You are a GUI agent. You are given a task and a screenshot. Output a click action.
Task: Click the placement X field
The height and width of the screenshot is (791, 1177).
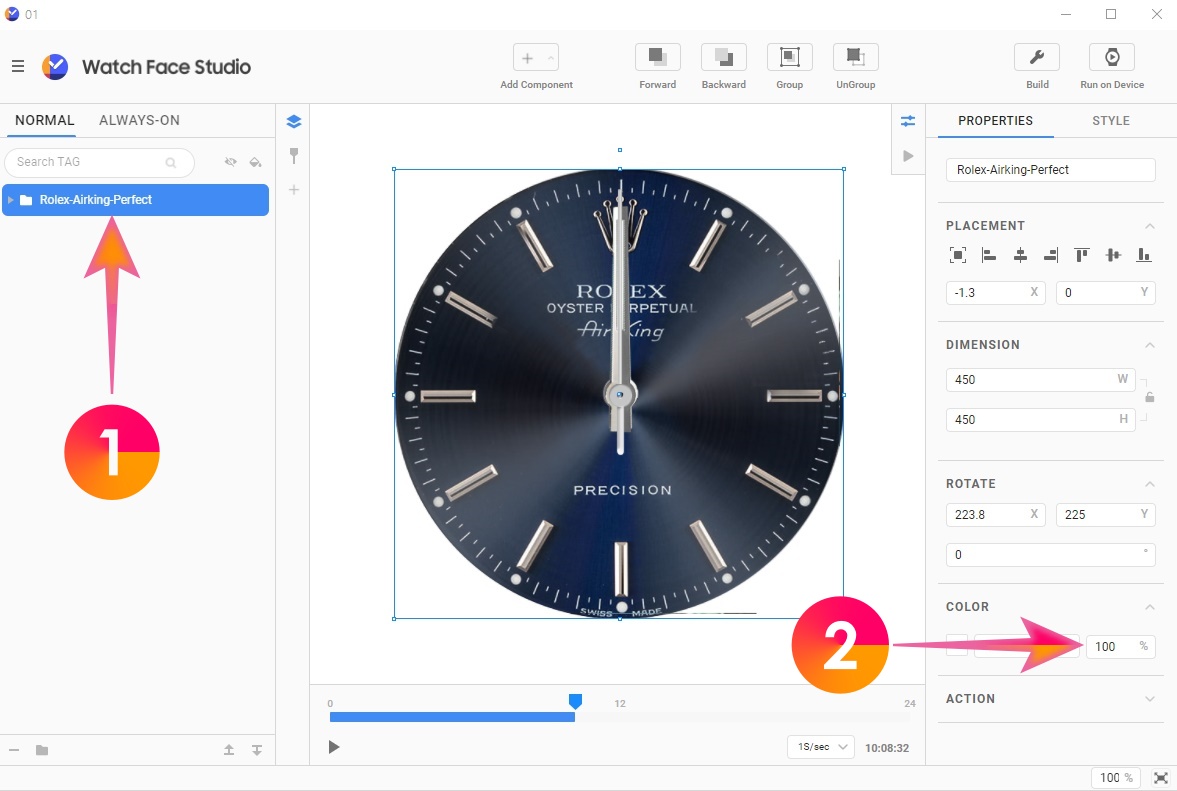995,293
